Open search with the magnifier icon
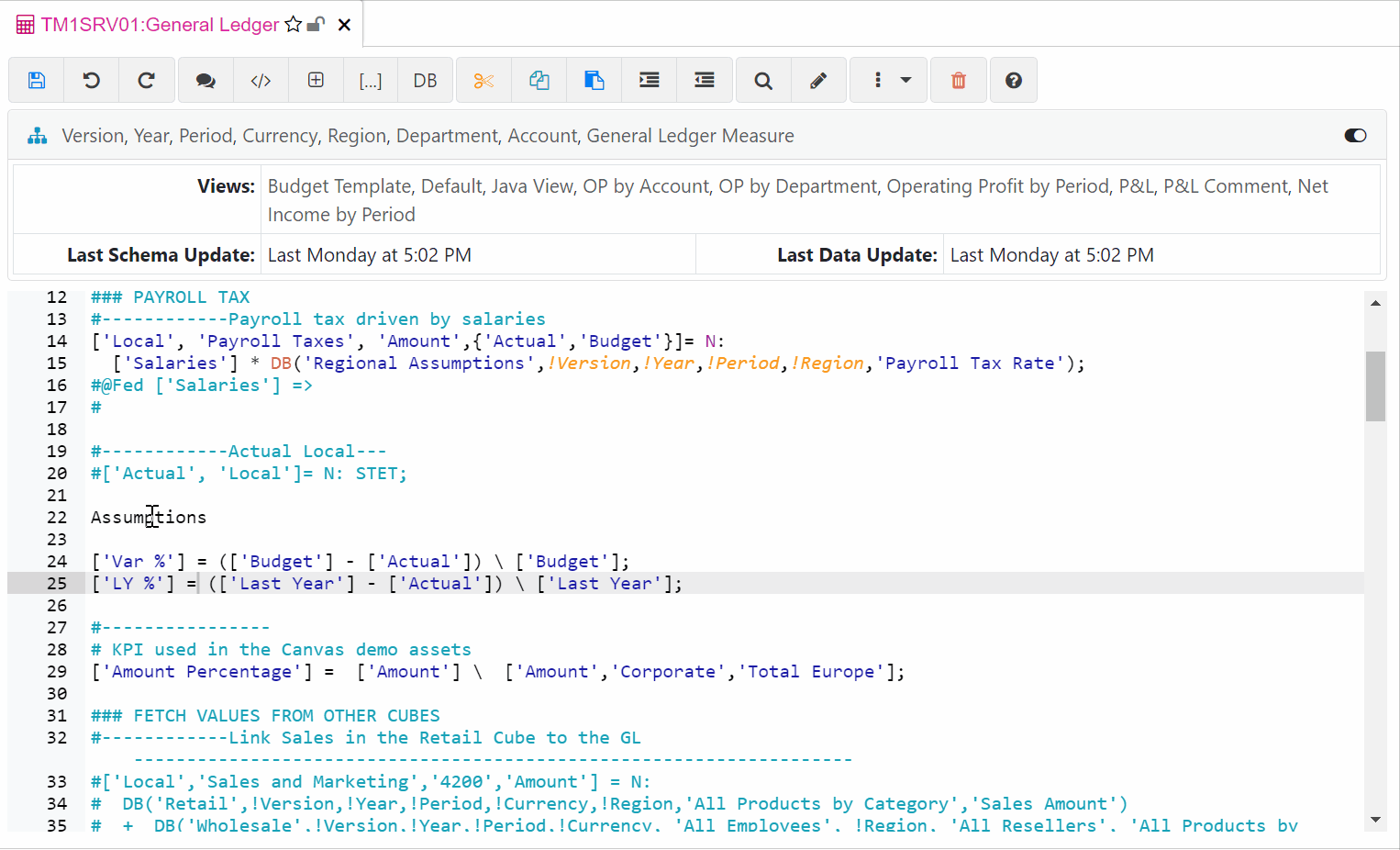Viewport: 1400px width, 850px height. pyautogui.click(x=763, y=81)
